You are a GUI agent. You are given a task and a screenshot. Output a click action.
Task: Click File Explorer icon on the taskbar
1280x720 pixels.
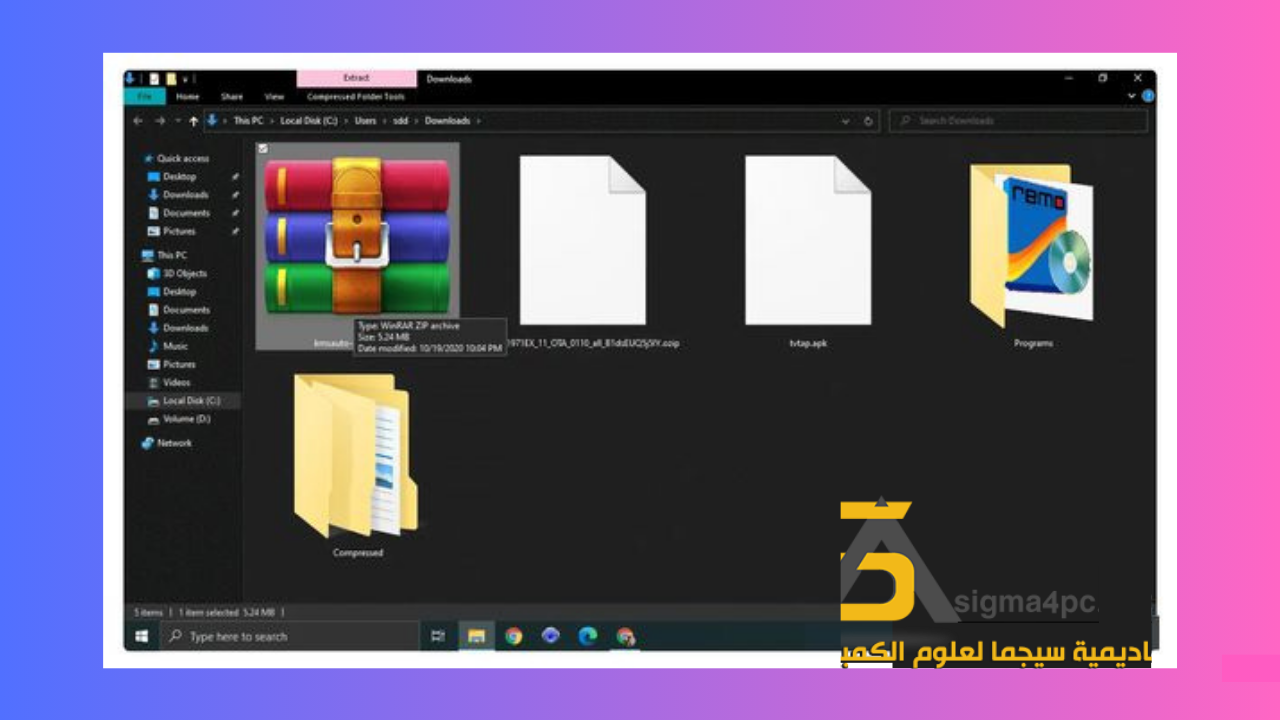pyautogui.click(x=476, y=636)
